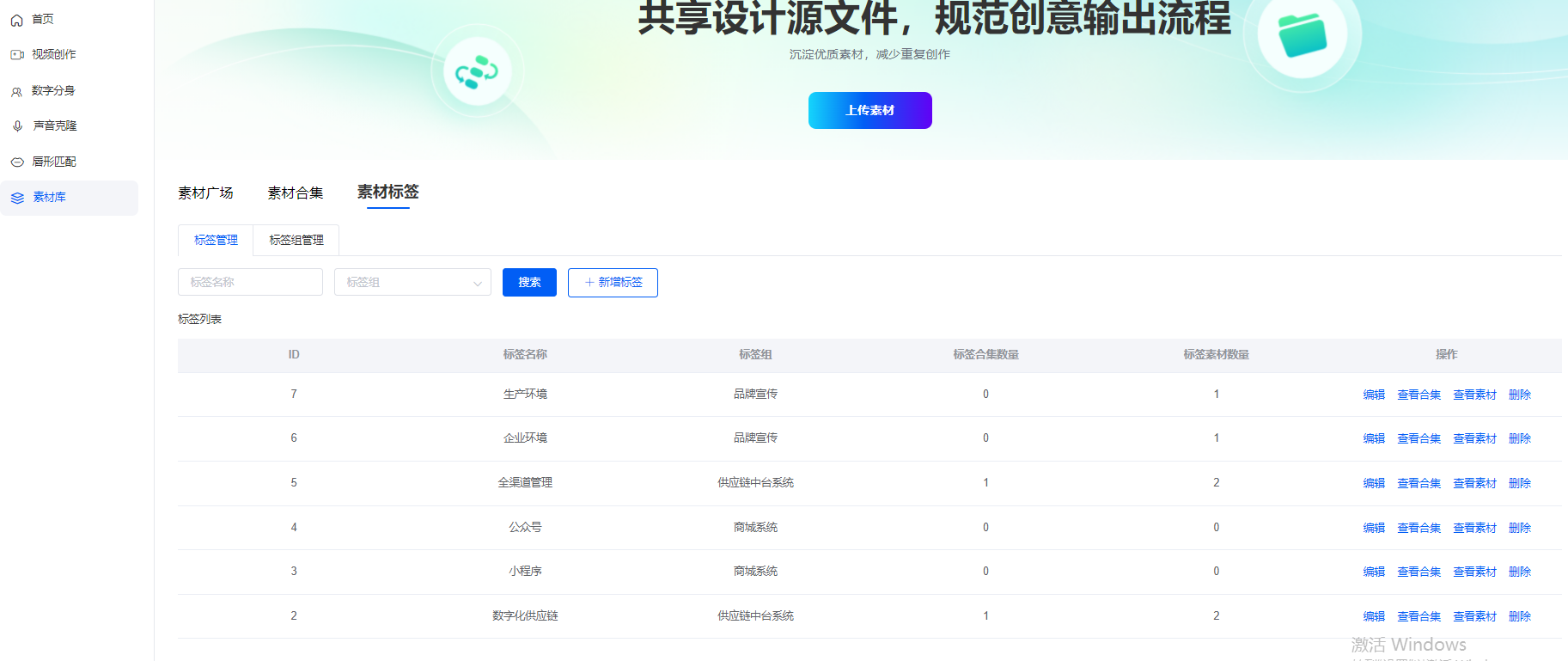Click the green folder icon in banner

point(1303,34)
